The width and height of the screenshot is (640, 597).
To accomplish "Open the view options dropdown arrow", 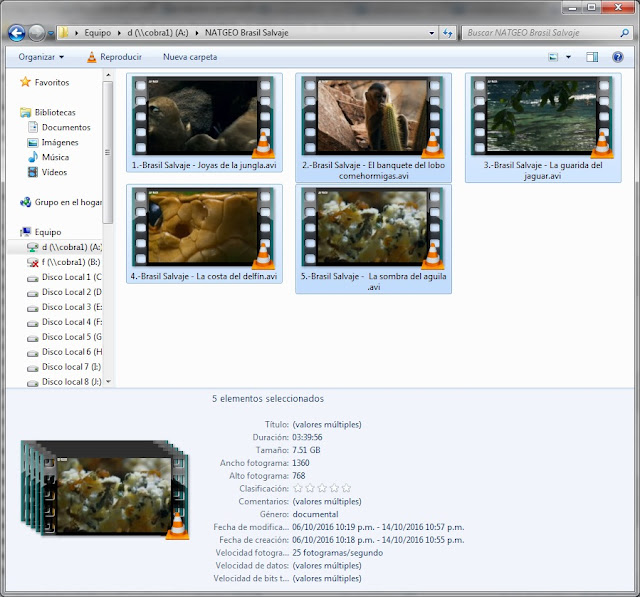I will [568, 57].
